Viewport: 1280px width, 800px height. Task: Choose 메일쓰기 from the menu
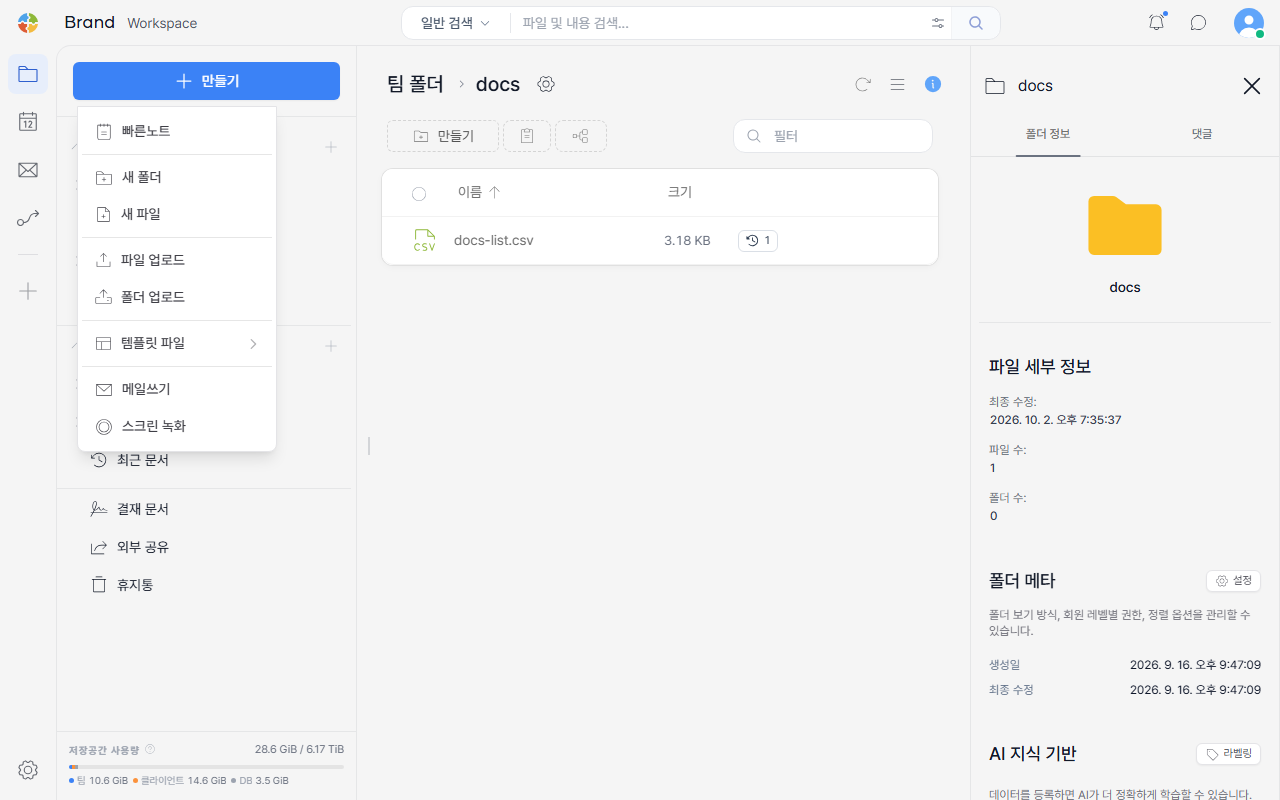[176, 389]
